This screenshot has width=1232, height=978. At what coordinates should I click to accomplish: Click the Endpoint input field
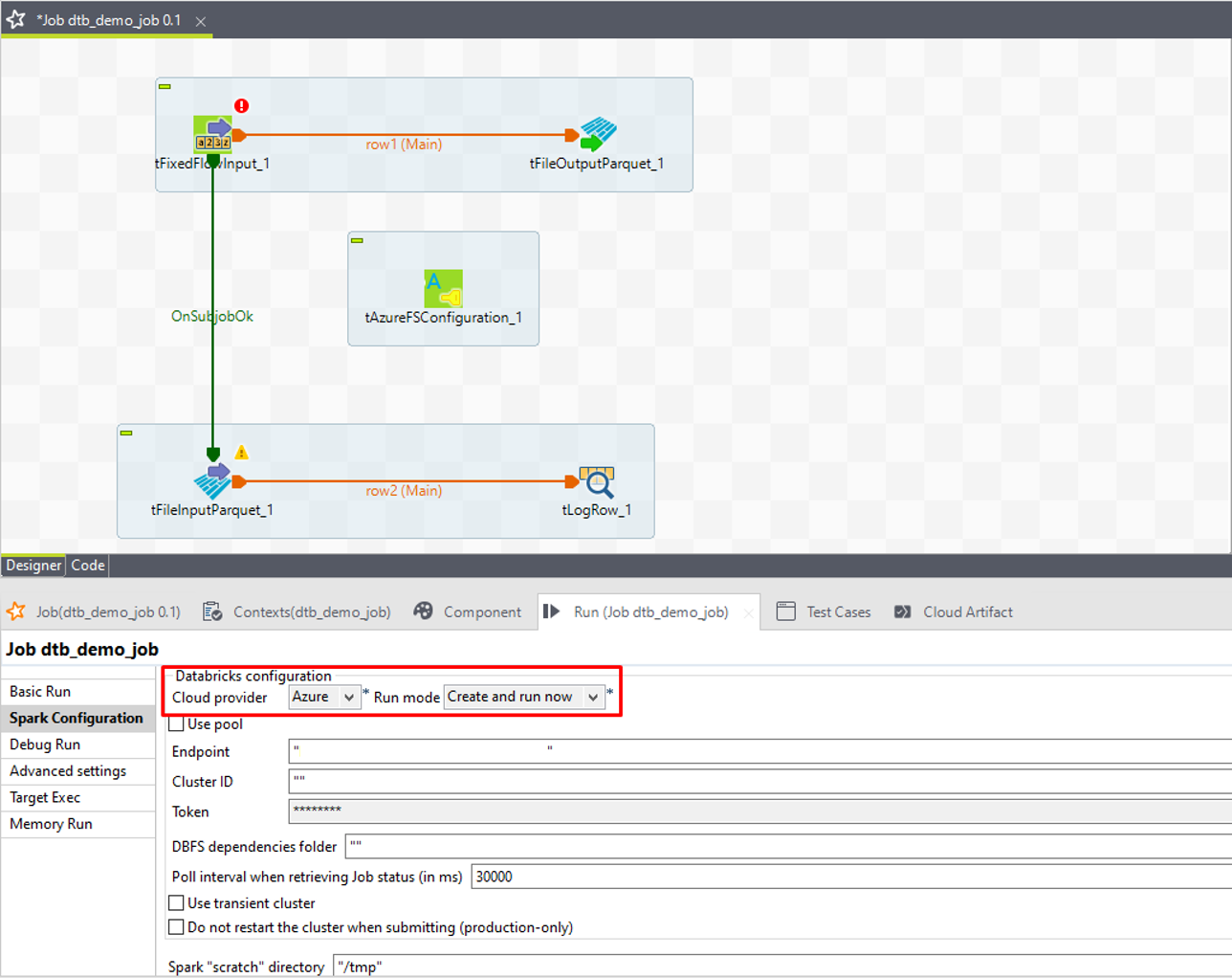click(759, 751)
